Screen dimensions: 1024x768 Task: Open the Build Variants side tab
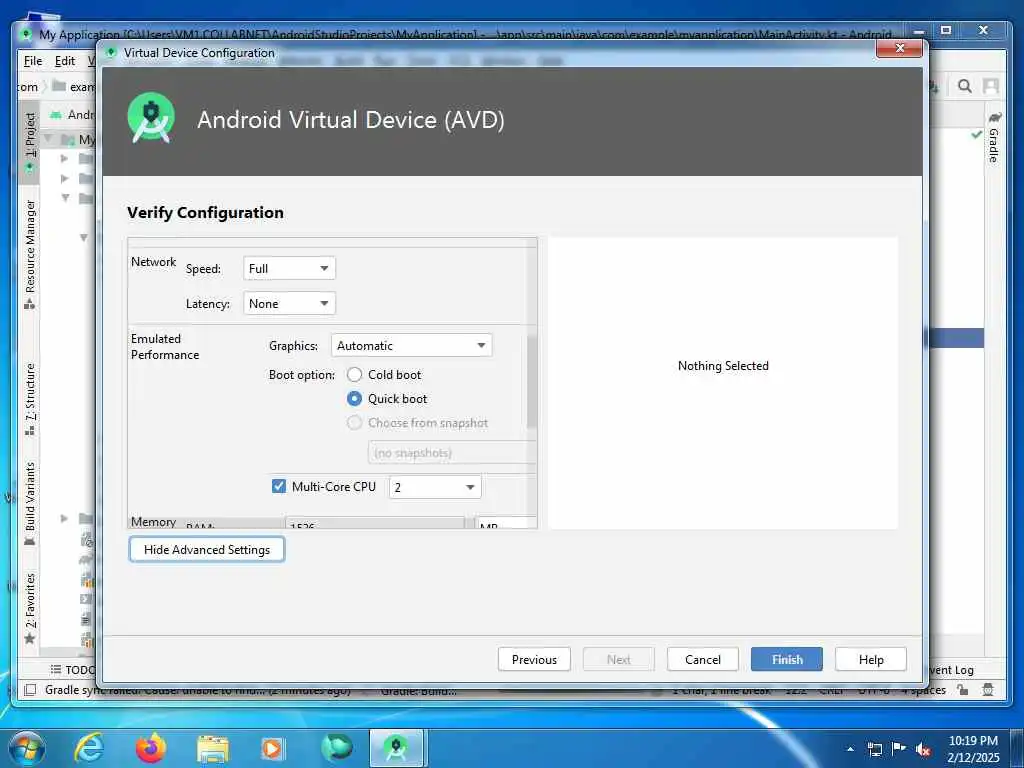tap(29, 503)
